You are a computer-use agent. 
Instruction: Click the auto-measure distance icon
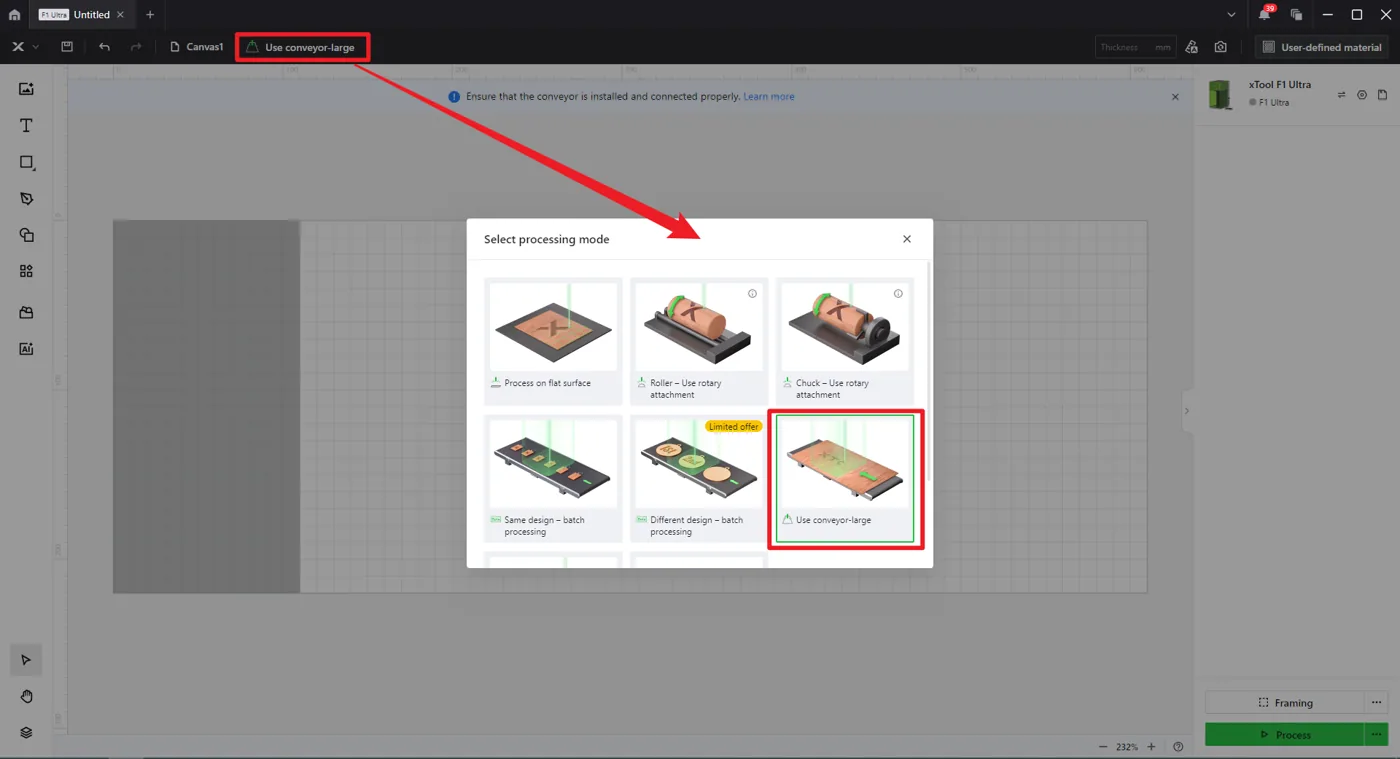(x=1191, y=47)
